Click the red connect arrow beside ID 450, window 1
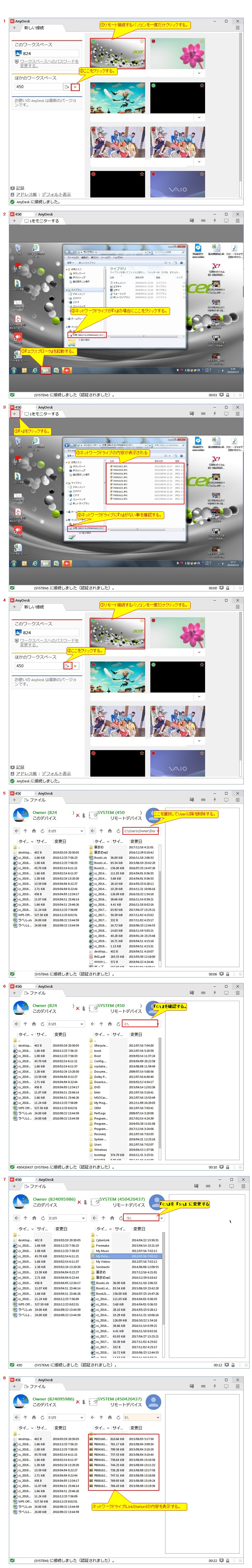Image resolution: width=252 pixels, height=1568 pixels. 76,87
